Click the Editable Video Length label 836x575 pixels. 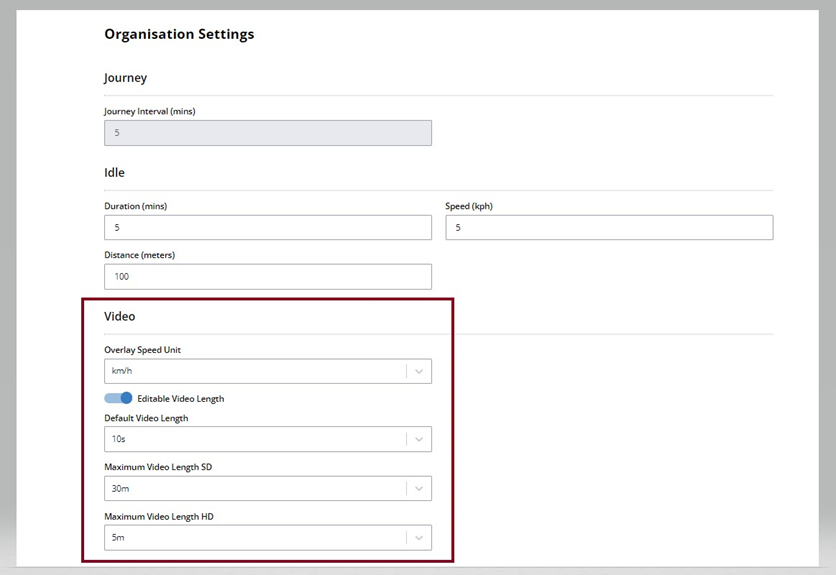click(181, 398)
